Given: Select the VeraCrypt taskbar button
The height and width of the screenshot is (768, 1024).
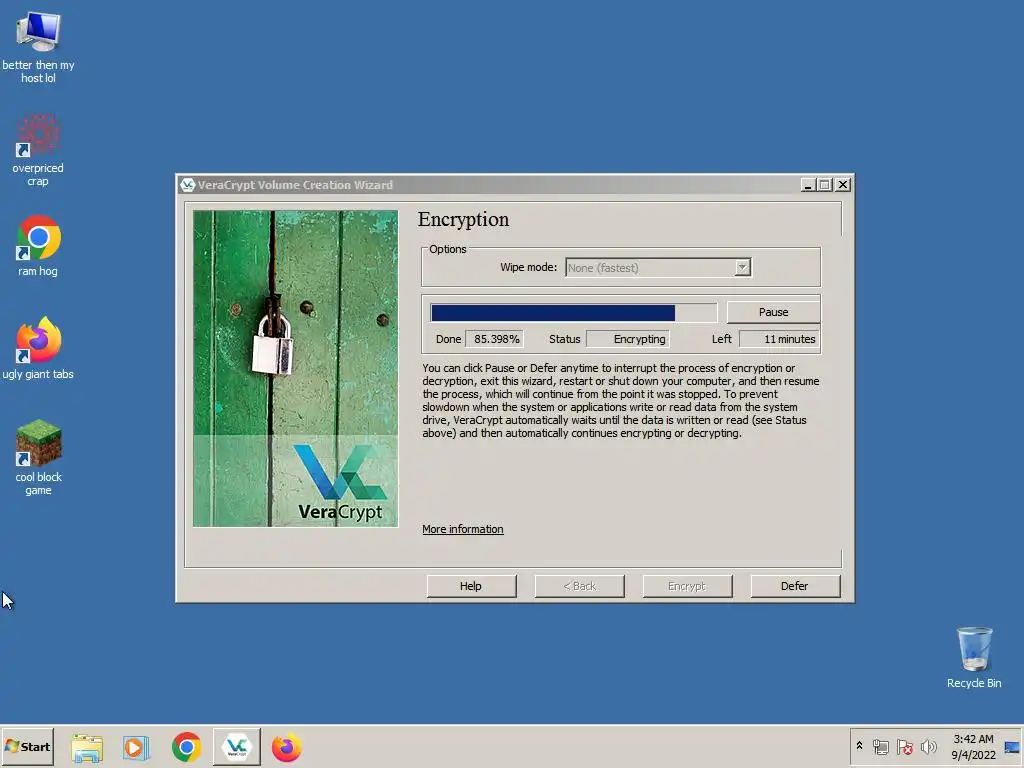Looking at the screenshot, I should [236, 746].
